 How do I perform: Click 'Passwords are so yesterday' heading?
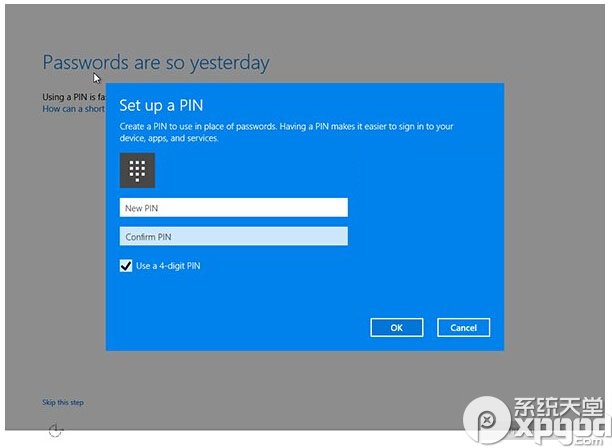(156, 63)
